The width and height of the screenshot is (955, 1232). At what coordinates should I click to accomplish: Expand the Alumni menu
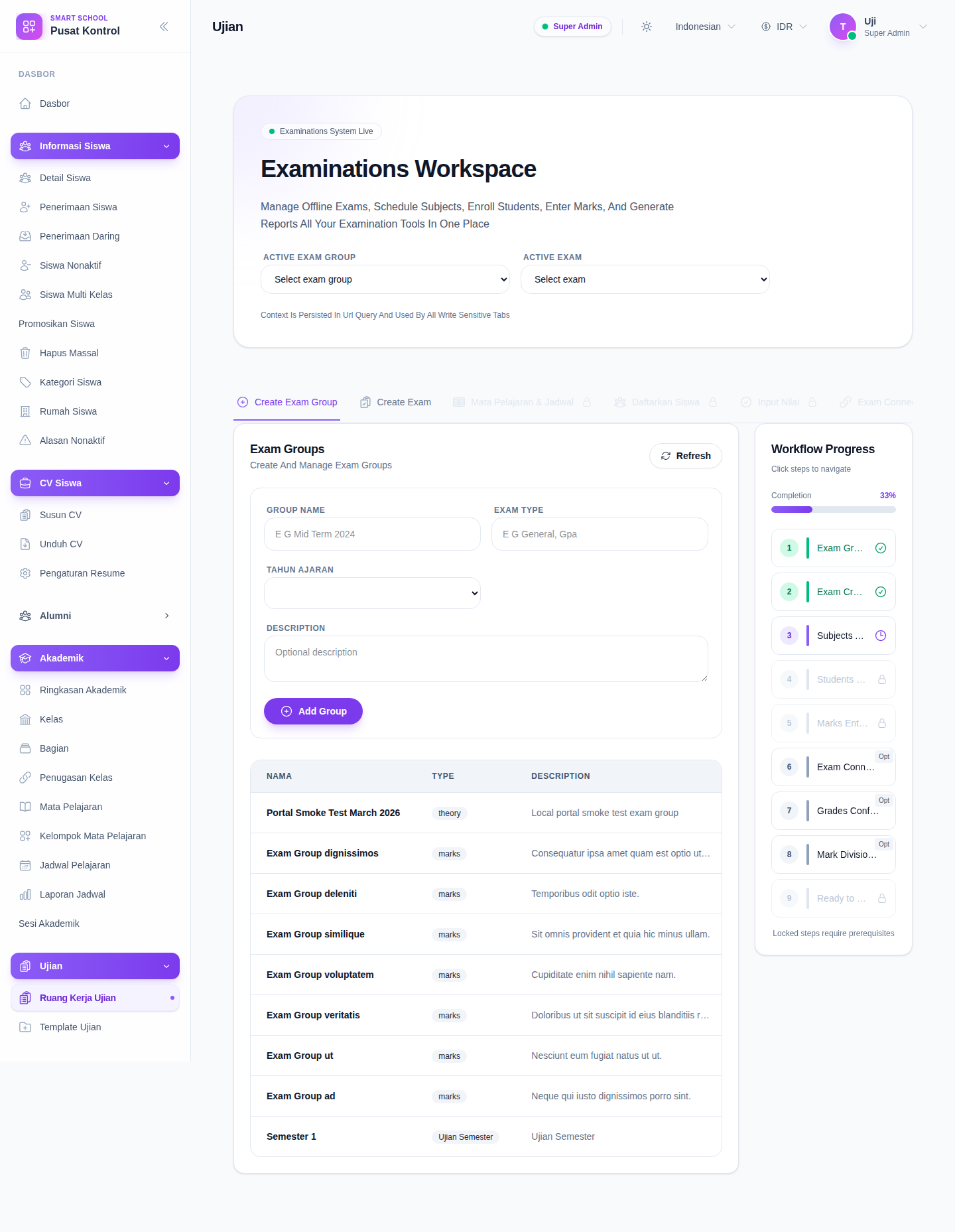pyautogui.click(x=95, y=616)
